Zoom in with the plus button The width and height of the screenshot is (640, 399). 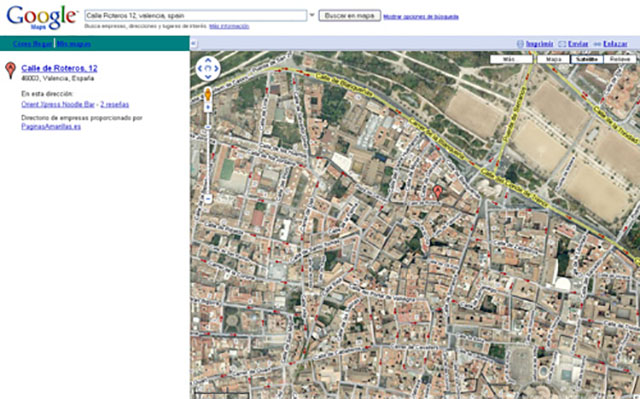coord(208,107)
